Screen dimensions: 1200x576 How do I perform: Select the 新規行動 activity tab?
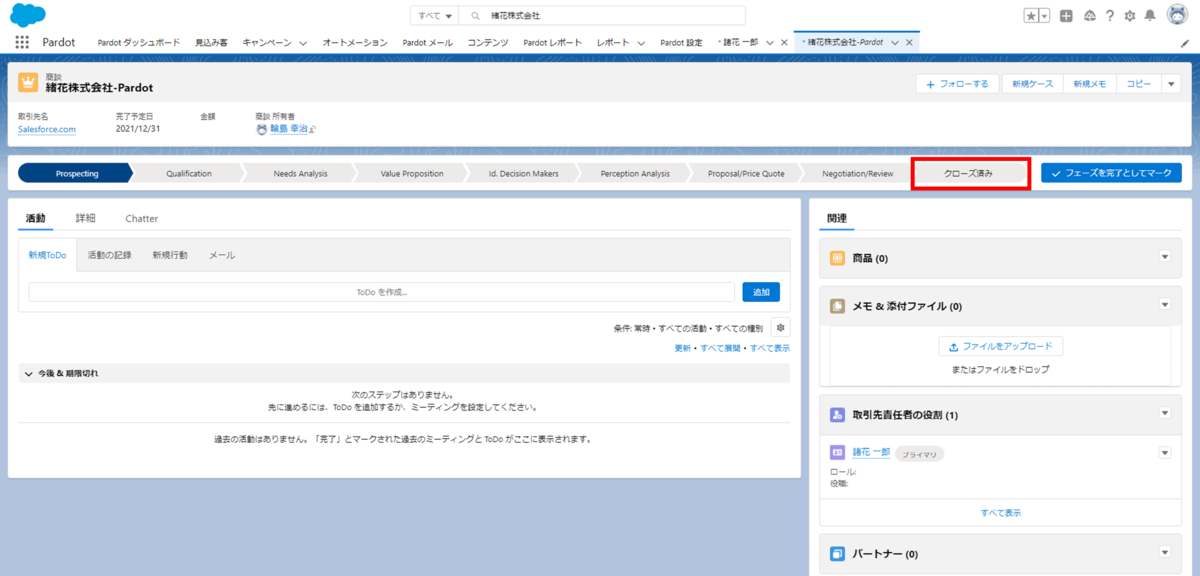(x=170, y=255)
